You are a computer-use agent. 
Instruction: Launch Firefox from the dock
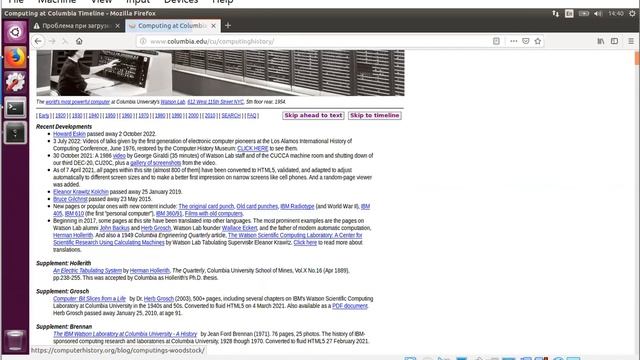15,57
